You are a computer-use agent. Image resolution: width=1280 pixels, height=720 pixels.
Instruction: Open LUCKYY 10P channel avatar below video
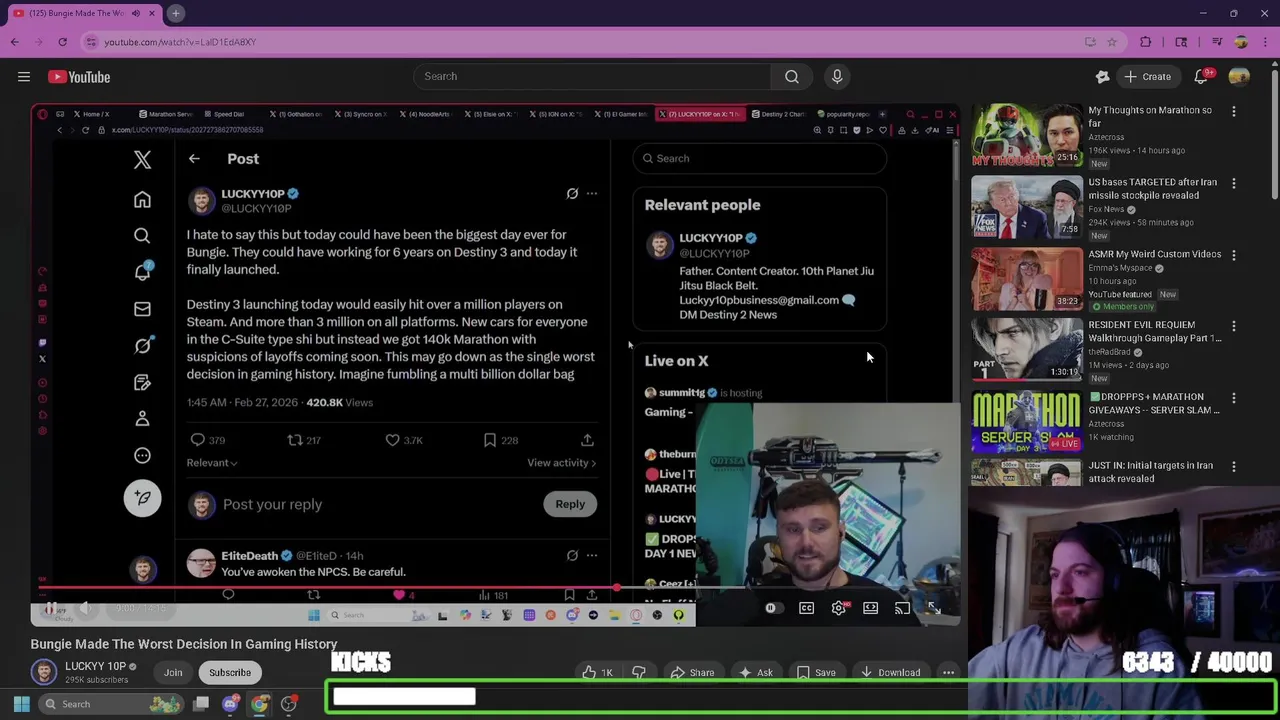pyautogui.click(x=44, y=672)
